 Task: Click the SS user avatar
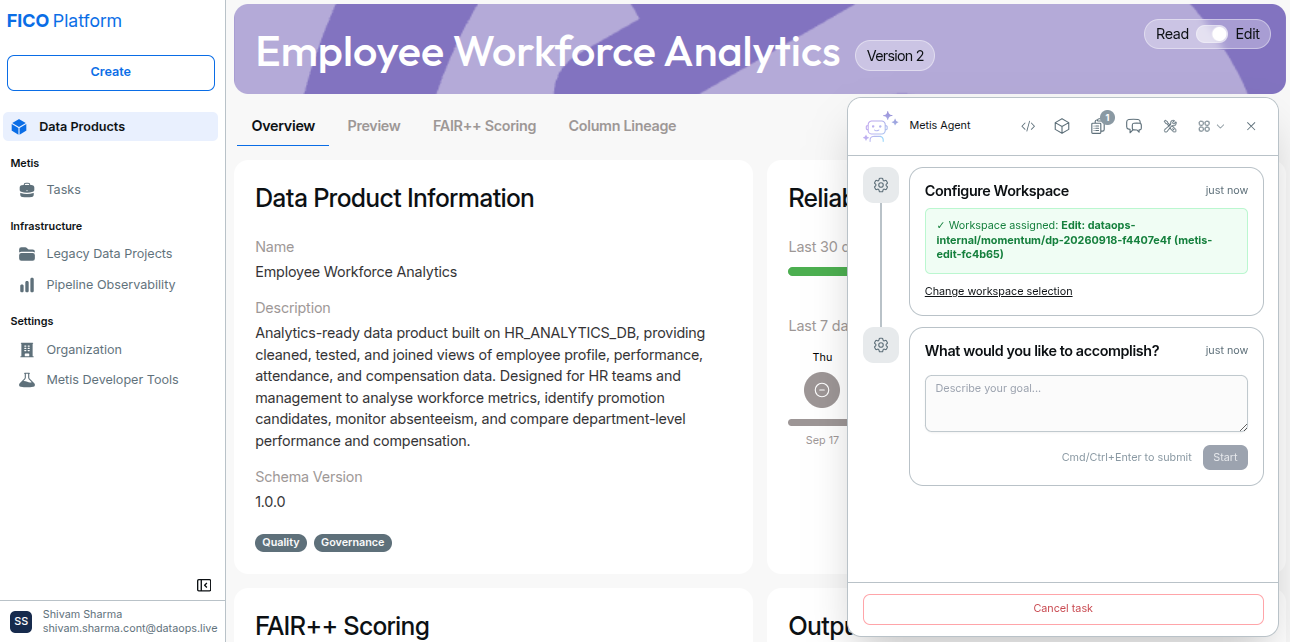pyautogui.click(x=21, y=621)
